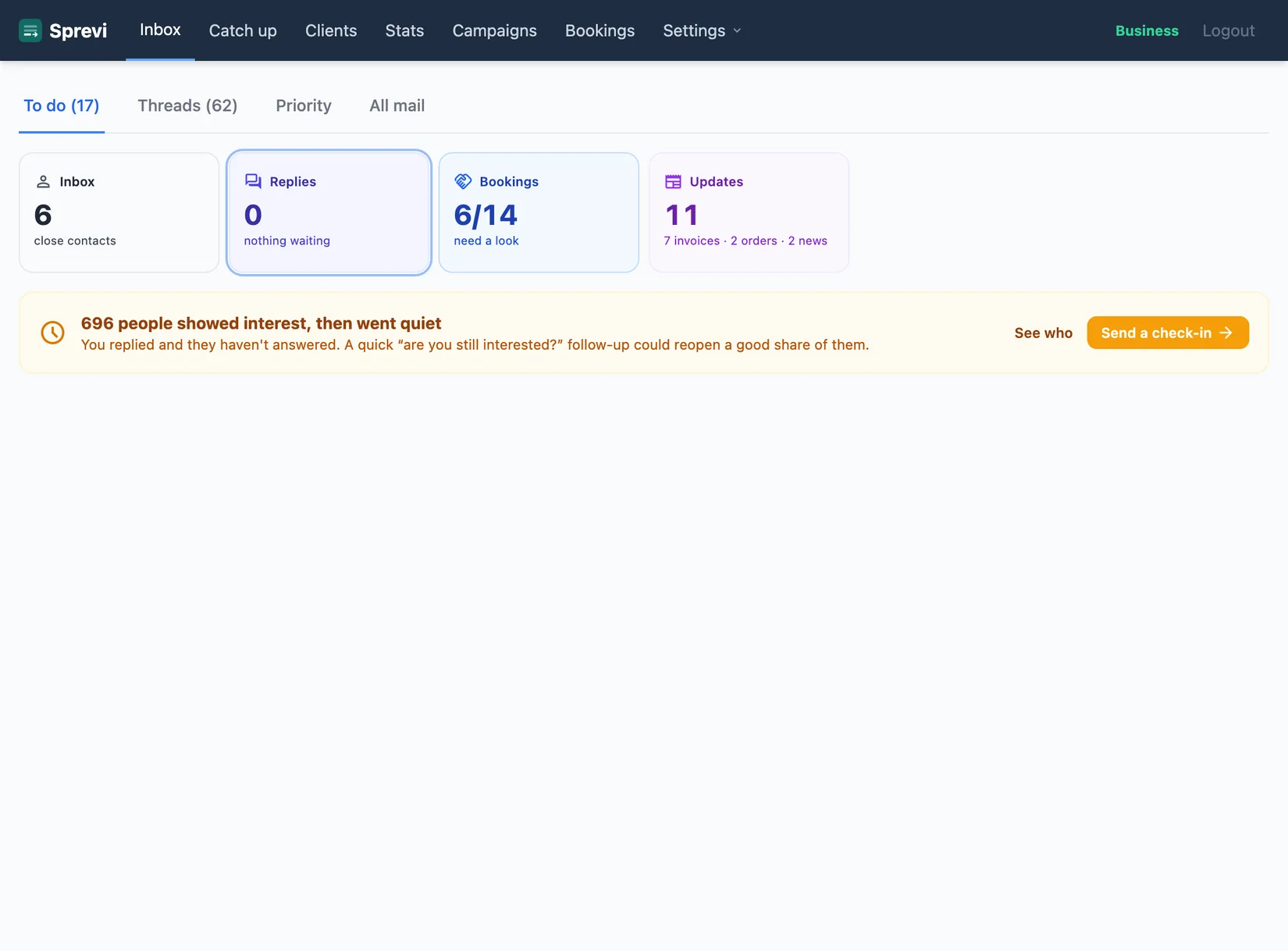Open the Bookings 6/14 need a look card
The height and width of the screenshot is (951, 1288).
pyautogui.click(x=539, y=212)
